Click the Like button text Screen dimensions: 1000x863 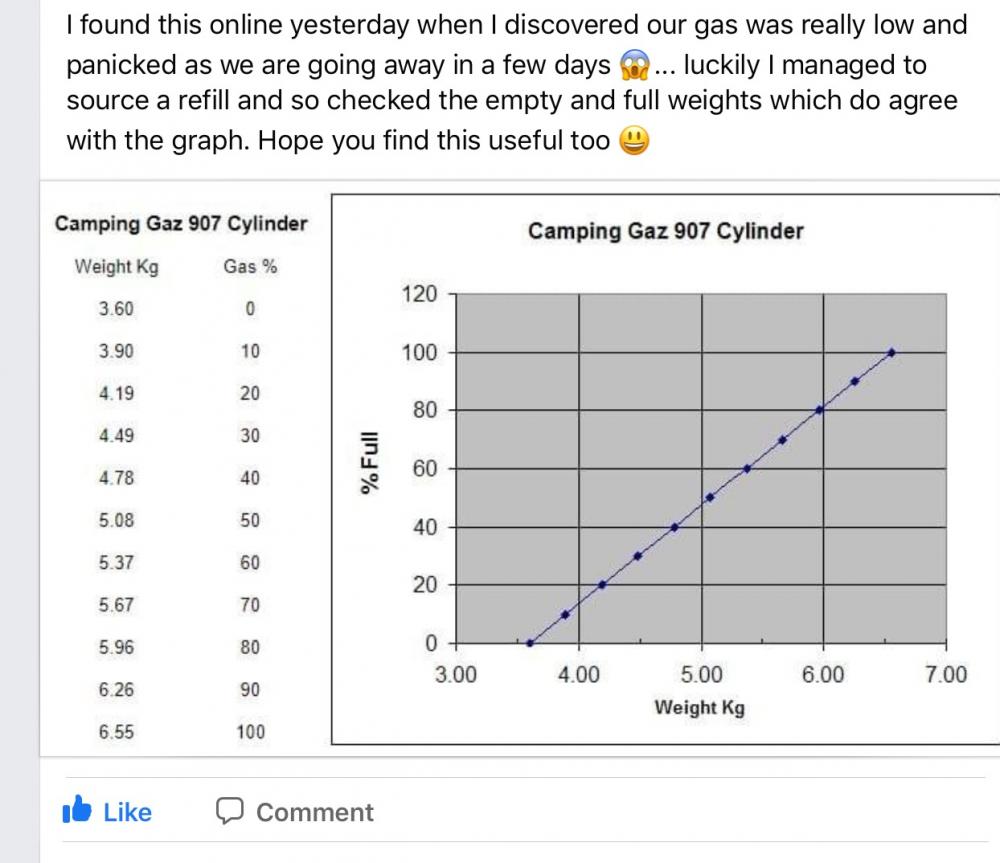click(x=128, y=812)
